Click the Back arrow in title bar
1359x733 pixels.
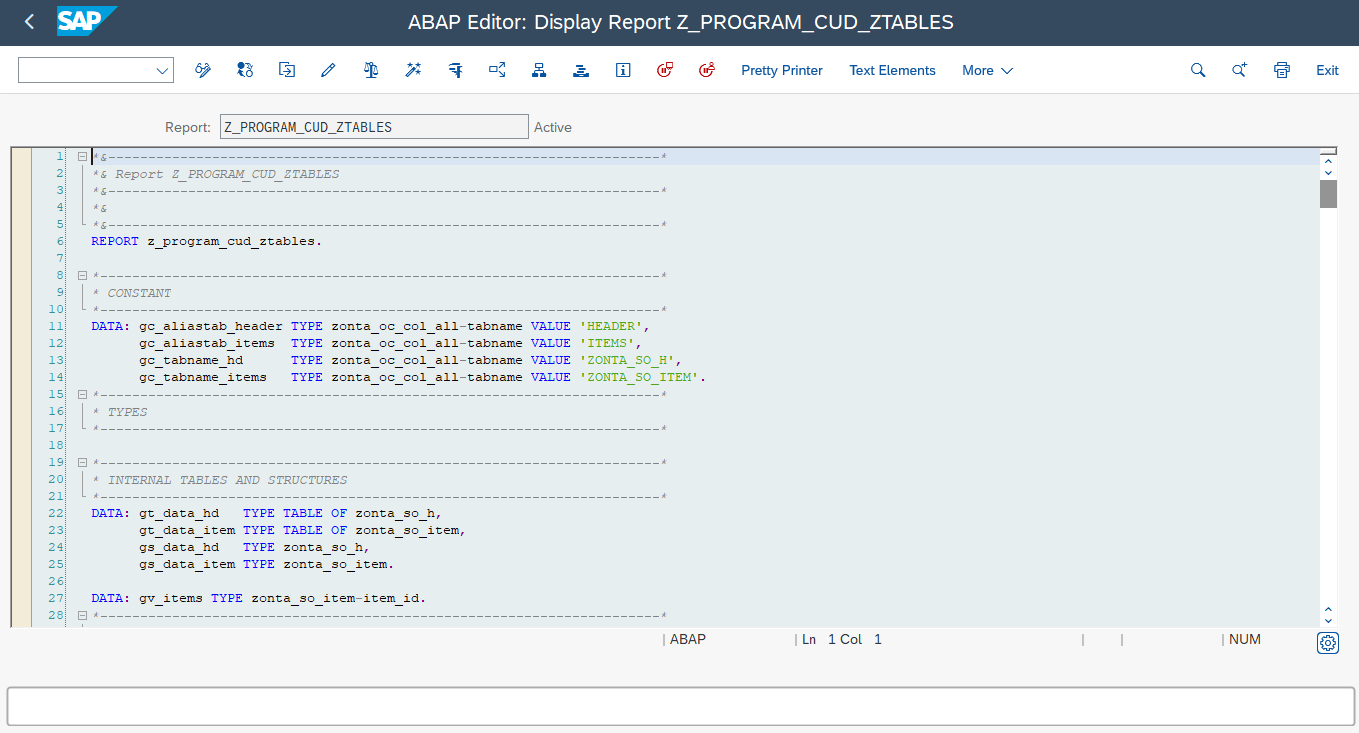tap(29, 21)
